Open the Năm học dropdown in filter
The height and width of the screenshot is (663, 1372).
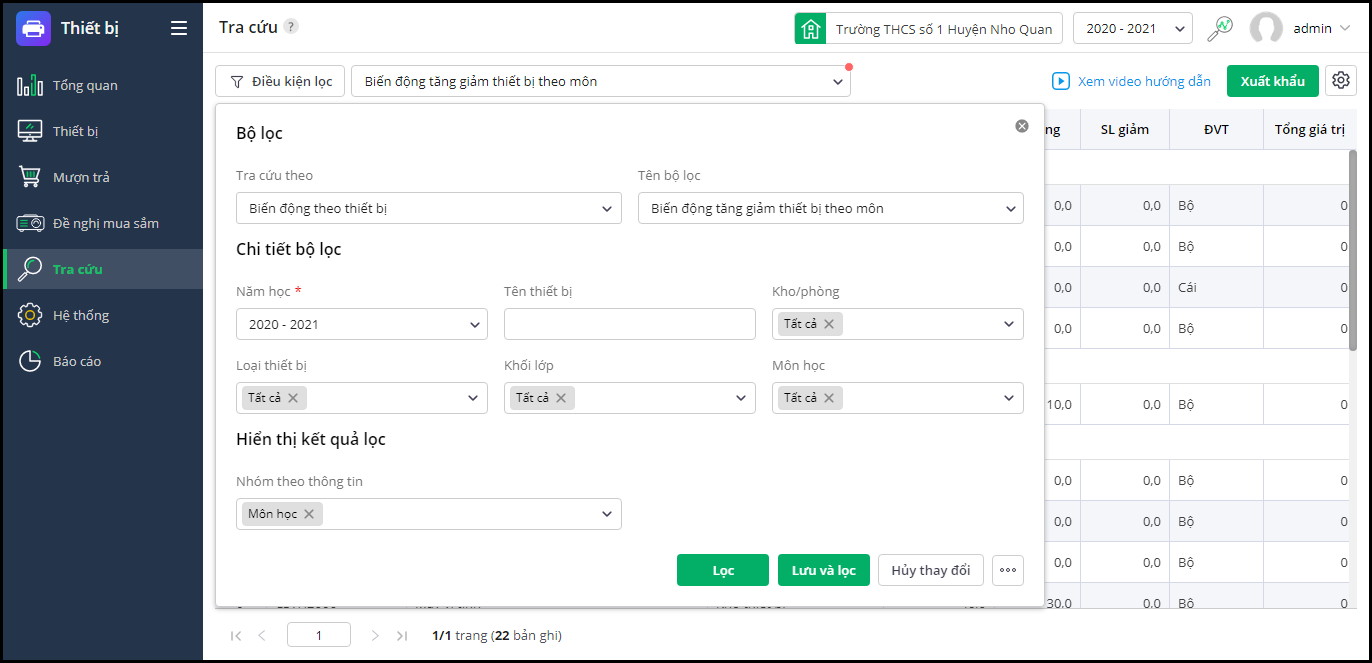361,324
